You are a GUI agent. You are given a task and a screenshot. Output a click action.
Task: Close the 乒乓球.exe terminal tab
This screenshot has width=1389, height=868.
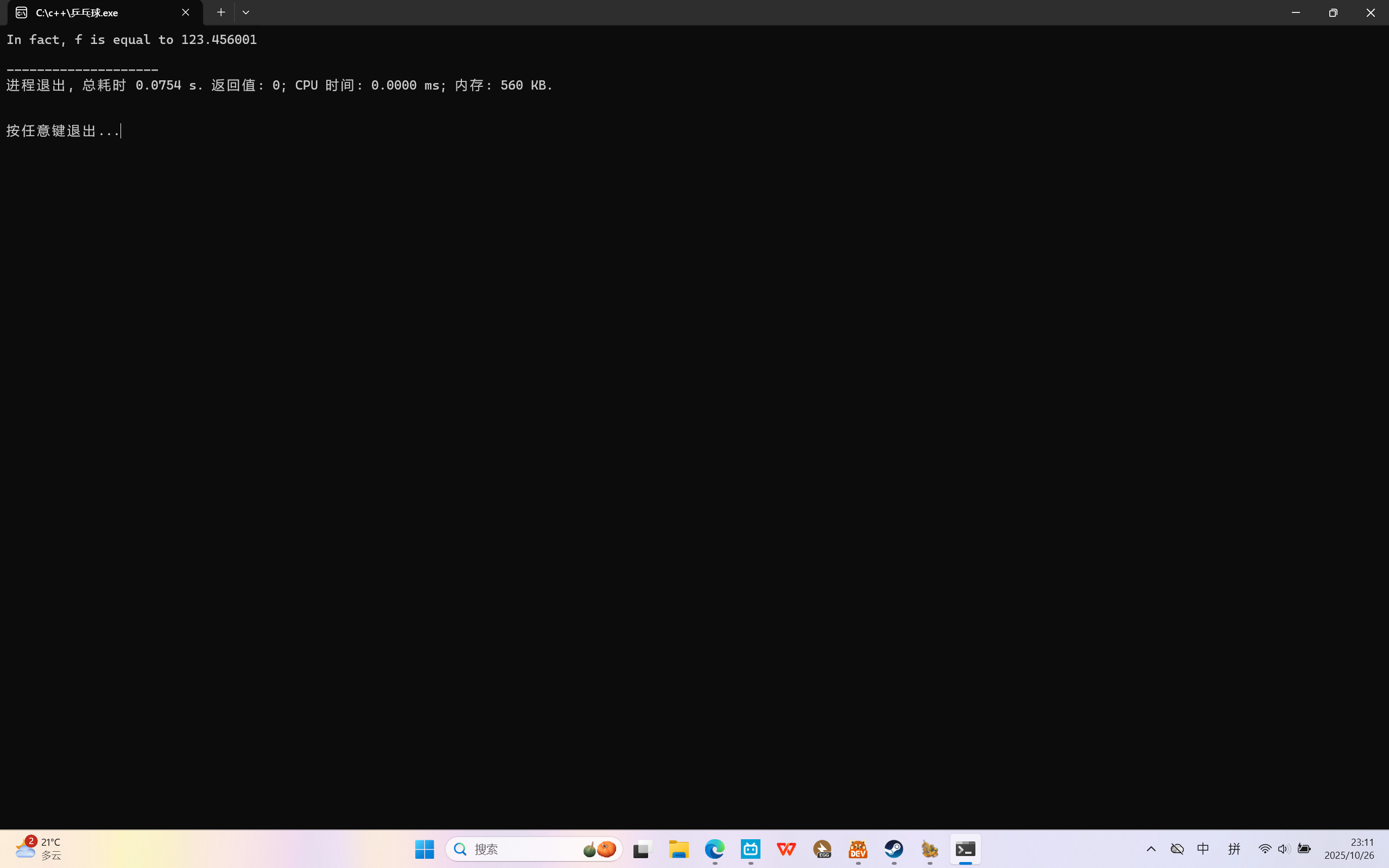click(x=186, y=12)
